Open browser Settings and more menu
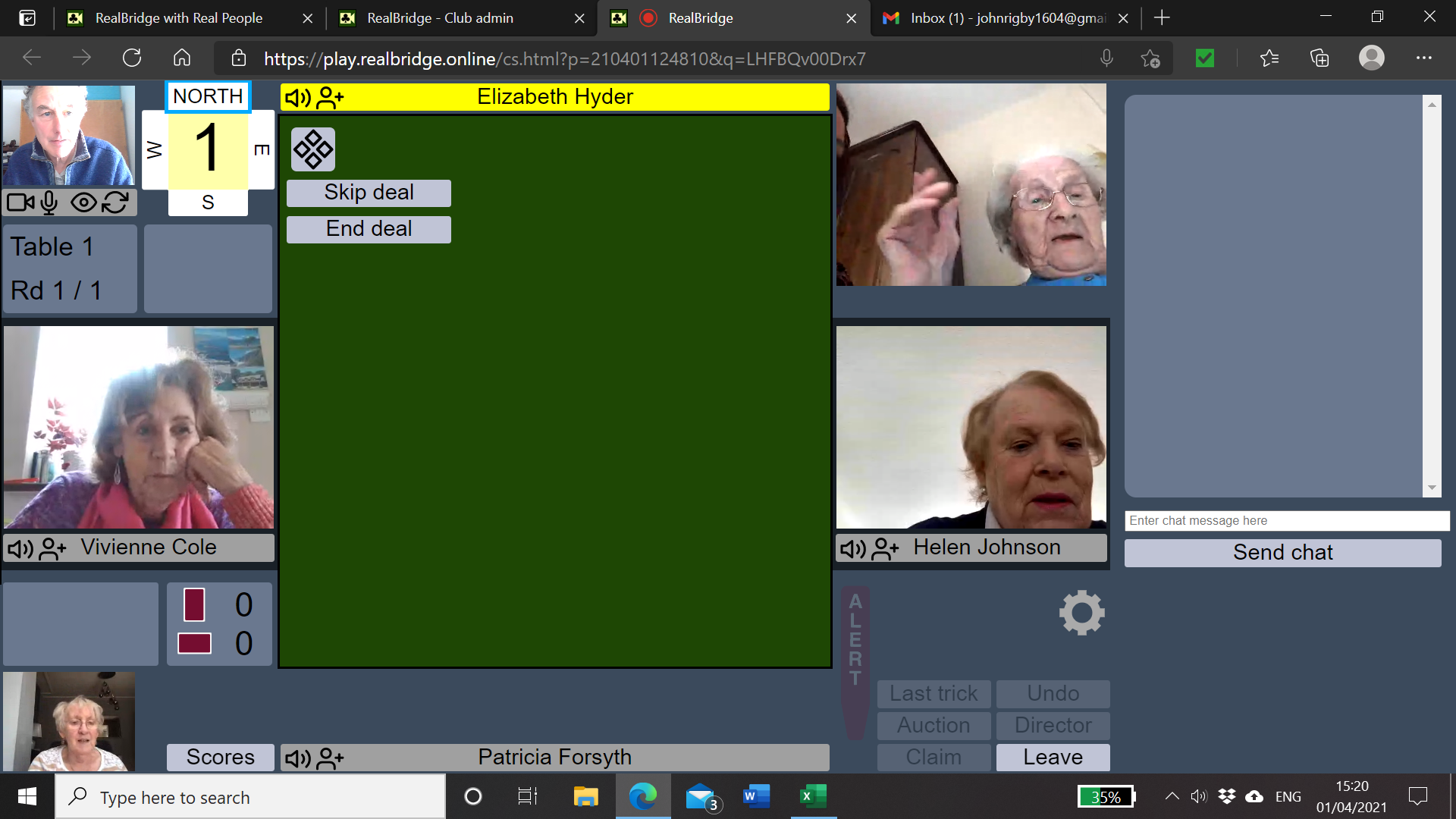Viewport: 1456px width, 819px height. (x=1423, y=58)
